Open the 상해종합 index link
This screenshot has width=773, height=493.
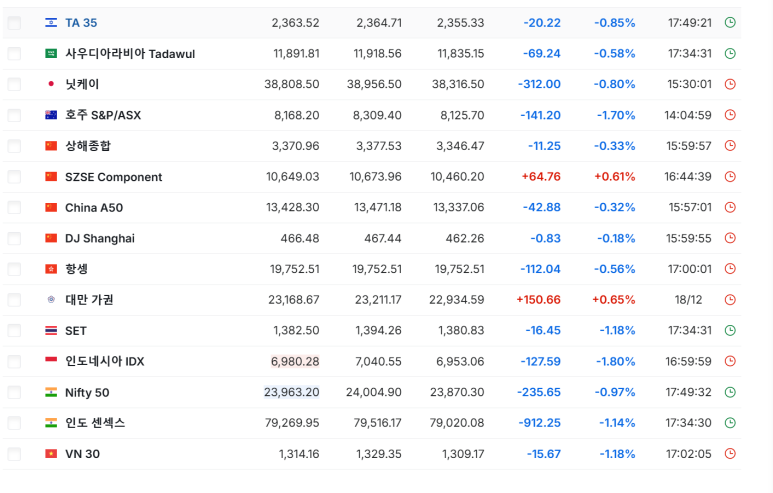88,145
